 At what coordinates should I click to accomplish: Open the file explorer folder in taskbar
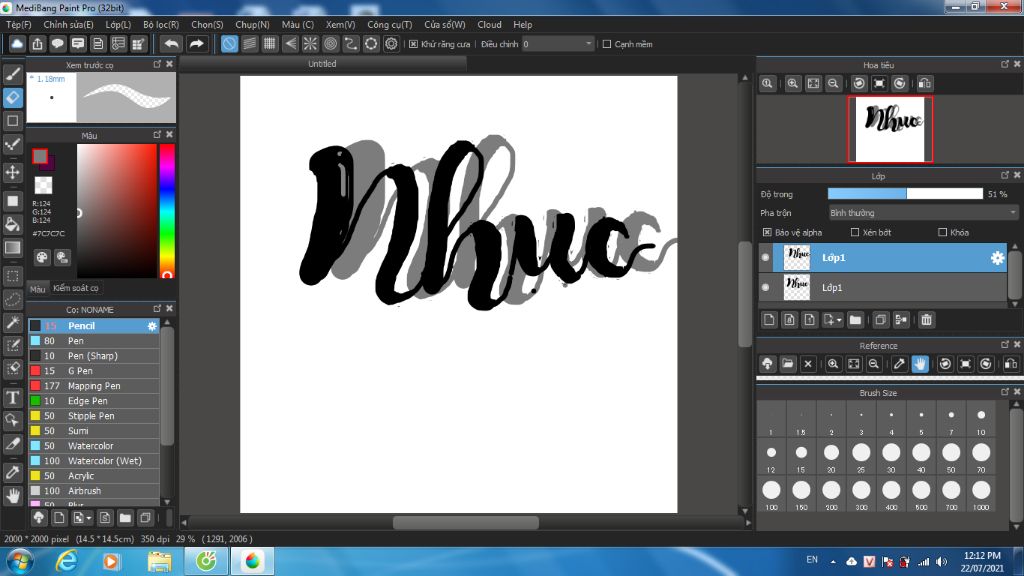pyautogui.click(x=159, y=561)
